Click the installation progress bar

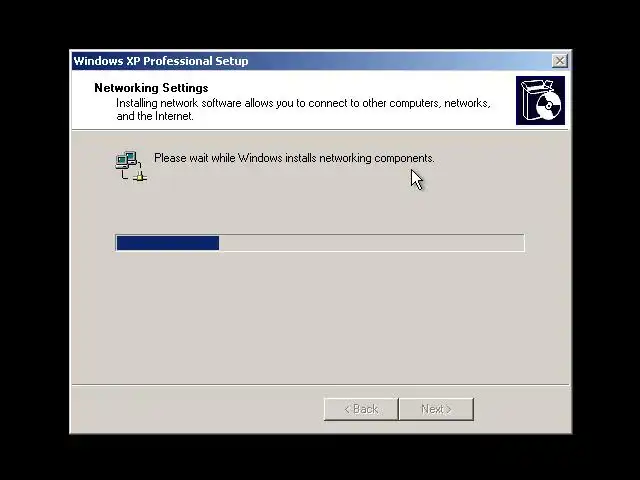(320, 243)
